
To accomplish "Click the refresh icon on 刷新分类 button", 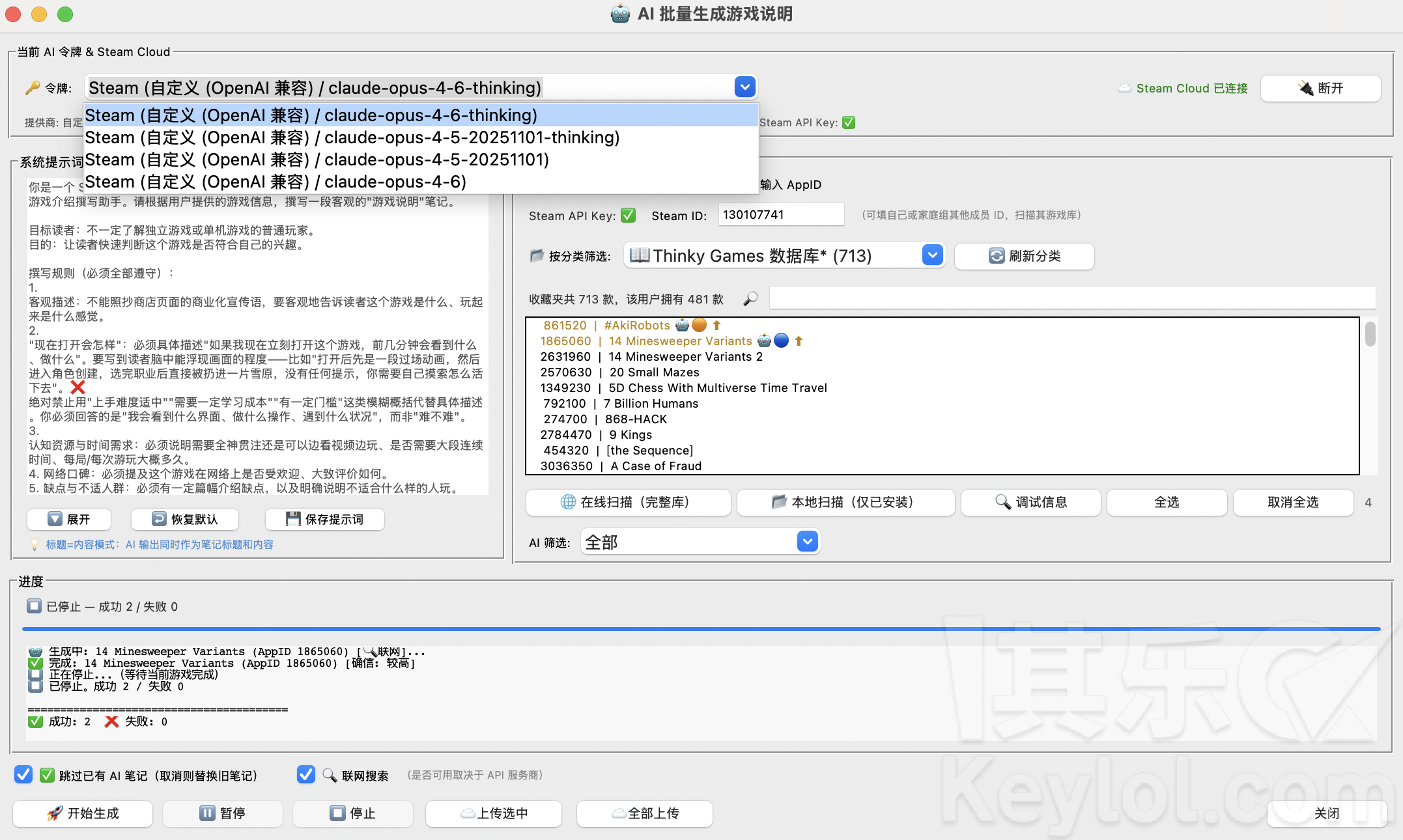I will pyautogui.click(x=996, y=256).
